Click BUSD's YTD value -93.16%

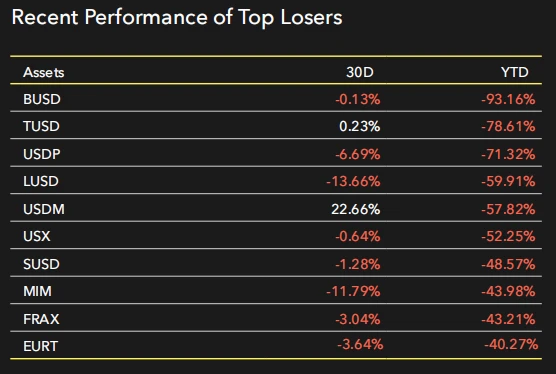508,99
